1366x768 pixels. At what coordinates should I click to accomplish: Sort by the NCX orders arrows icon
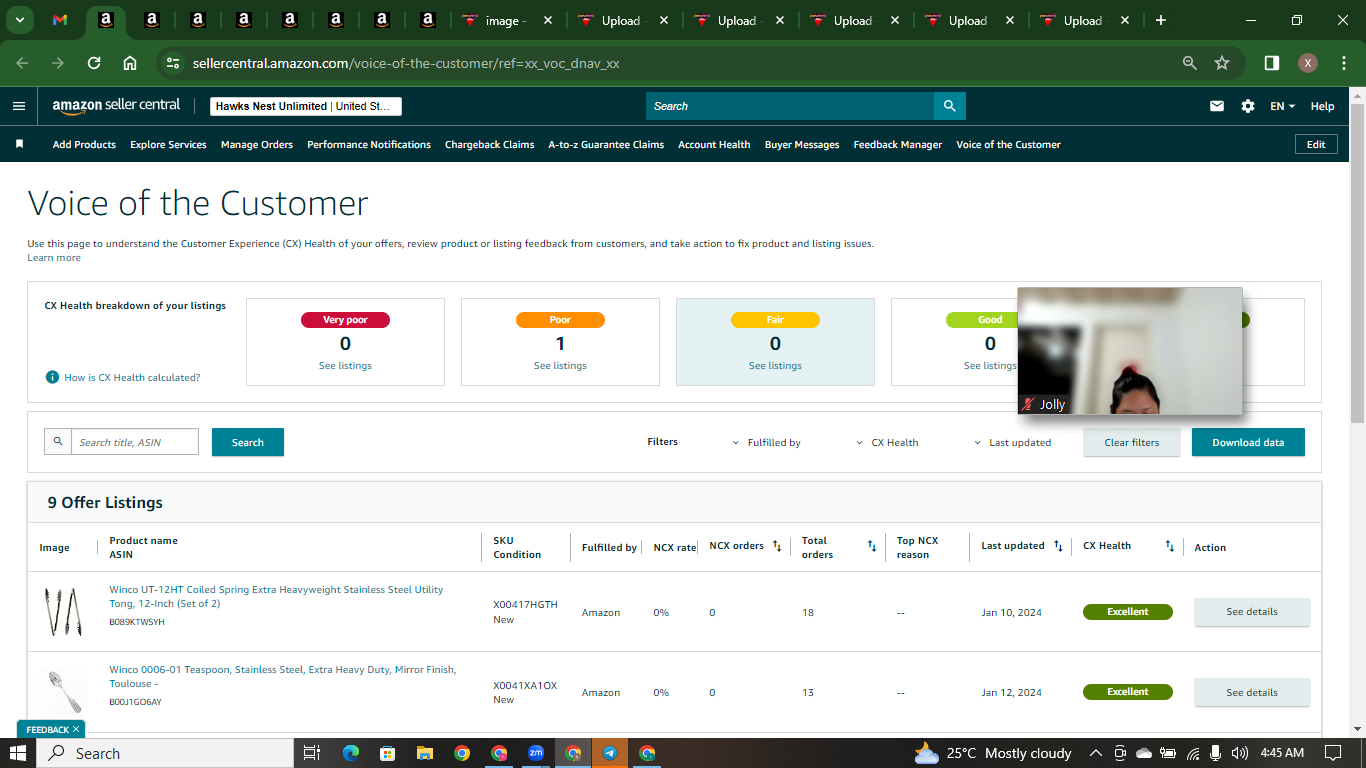(777, 546)
